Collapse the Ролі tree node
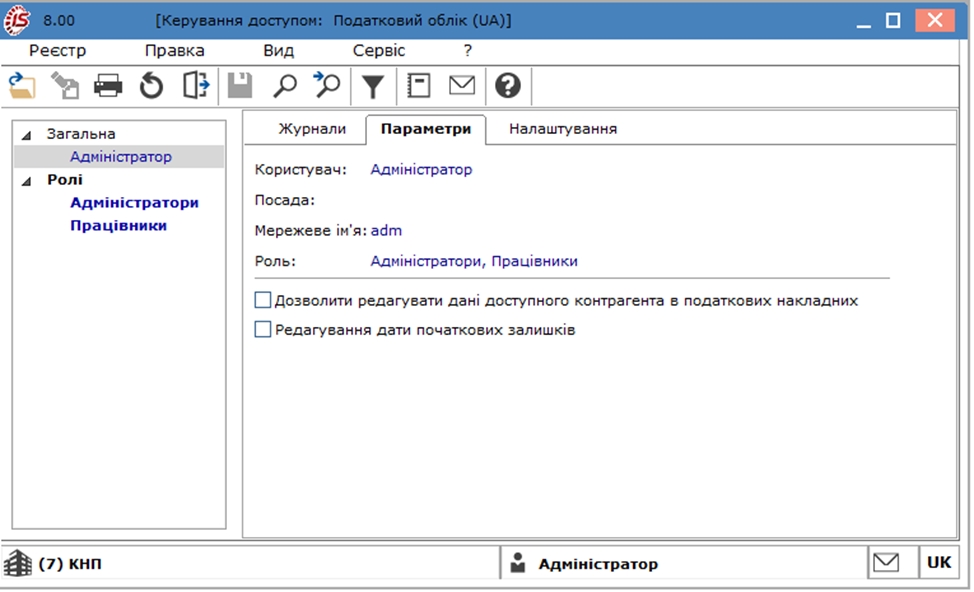 tap(27, 181)
